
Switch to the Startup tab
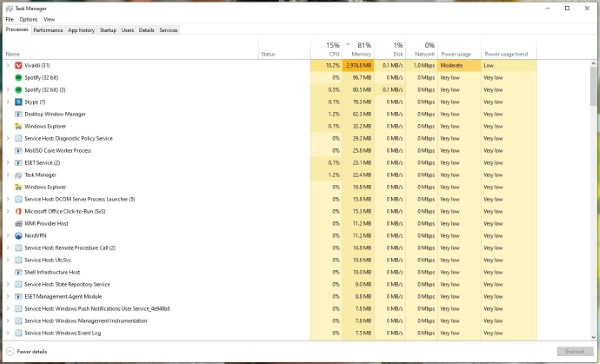[x=108, y=30]
